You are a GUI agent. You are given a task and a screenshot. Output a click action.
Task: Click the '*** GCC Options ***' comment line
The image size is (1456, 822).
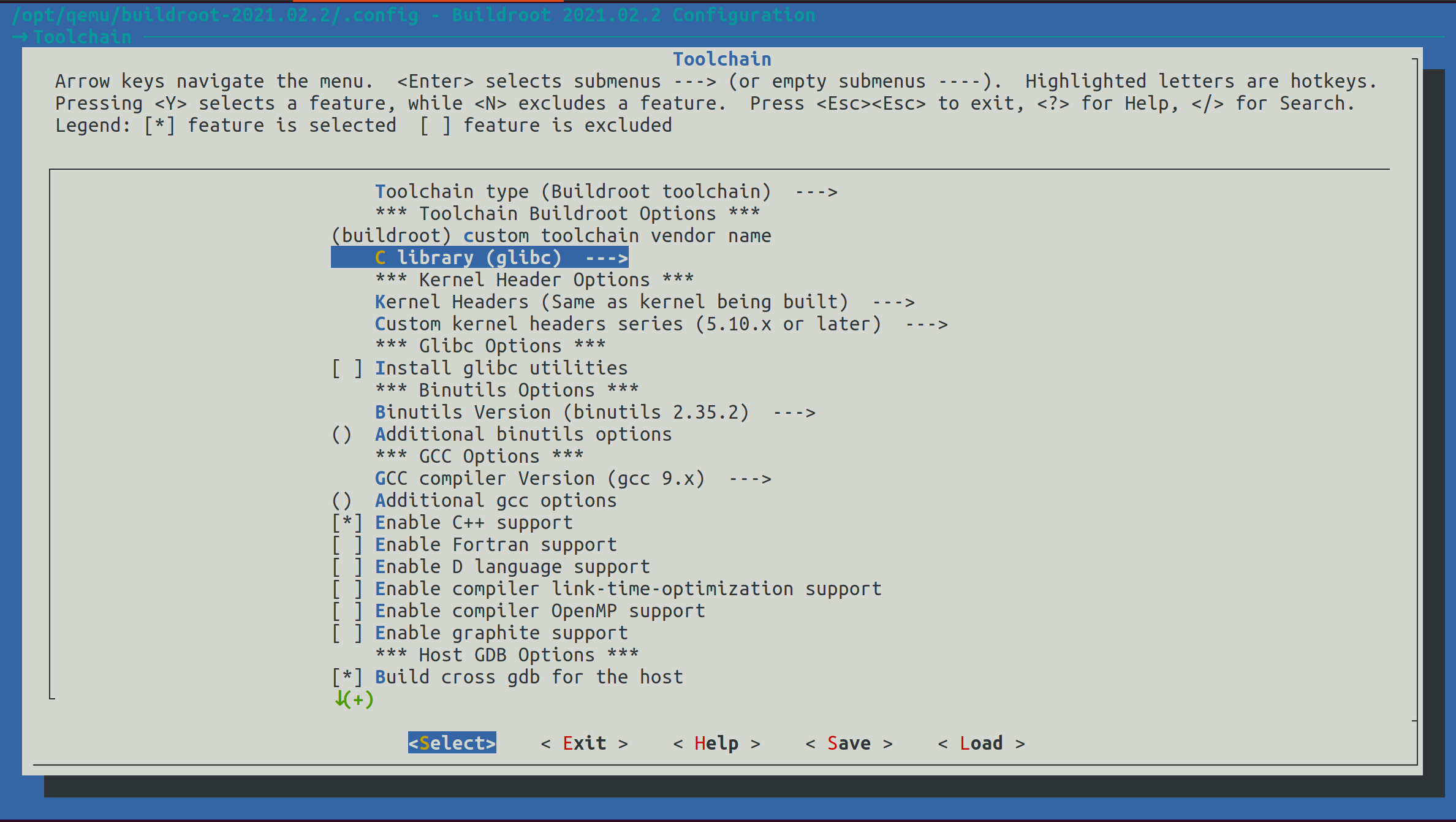(x=479, y=457)
